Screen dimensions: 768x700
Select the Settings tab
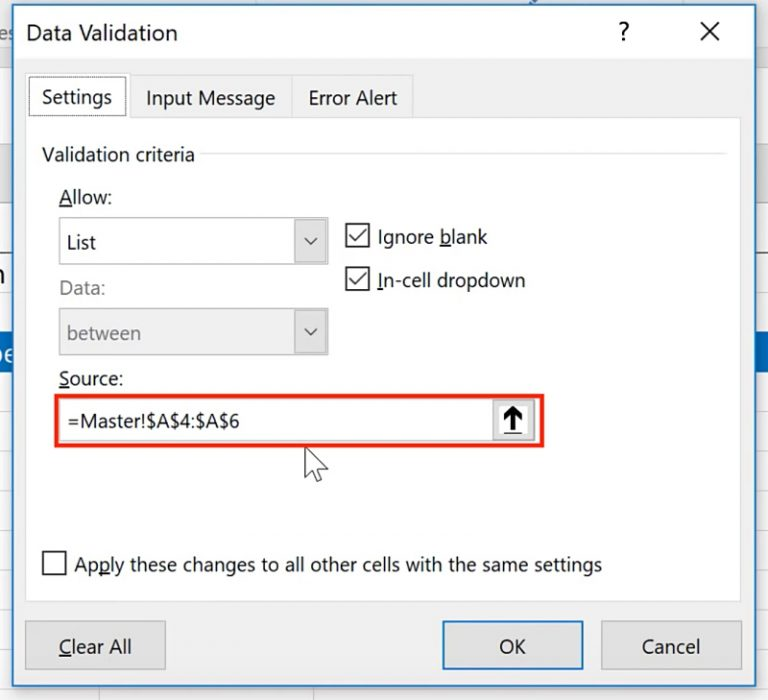pyautogui.click(x=77, y=97)
